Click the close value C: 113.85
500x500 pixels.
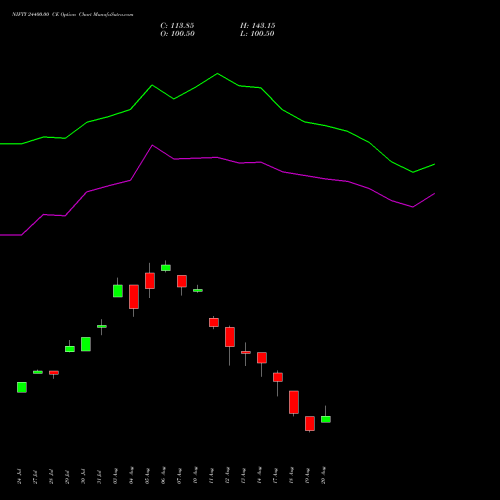tap(177, 26)
